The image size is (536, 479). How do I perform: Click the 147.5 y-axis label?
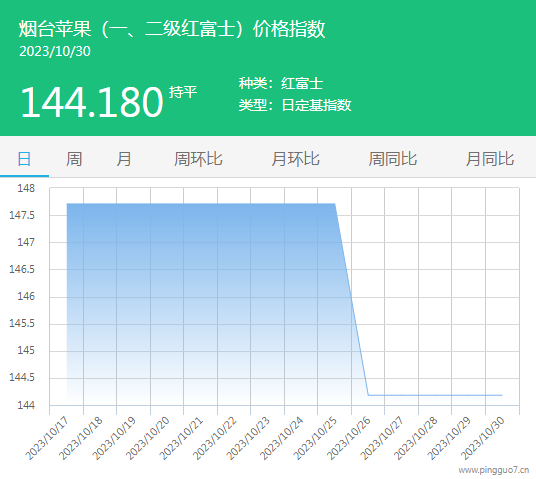[22, 215]
